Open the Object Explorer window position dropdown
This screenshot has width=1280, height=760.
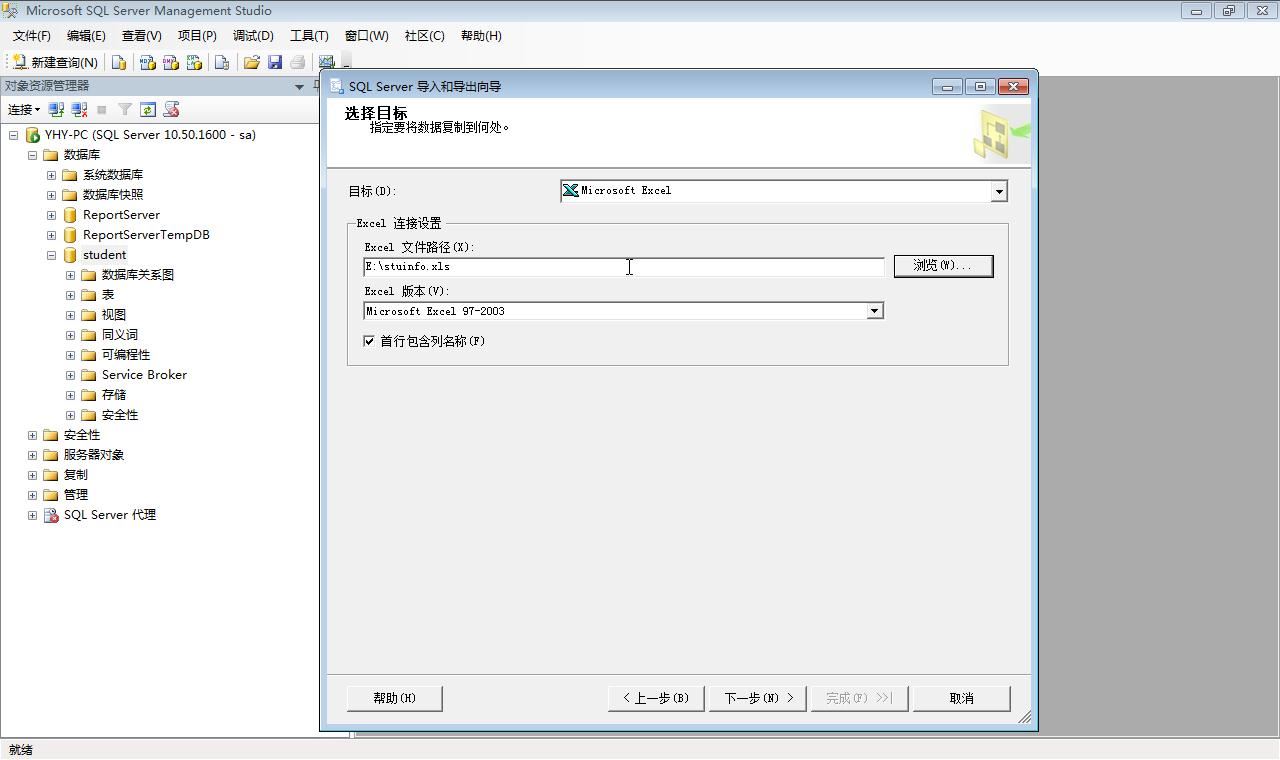pos(299,87)
